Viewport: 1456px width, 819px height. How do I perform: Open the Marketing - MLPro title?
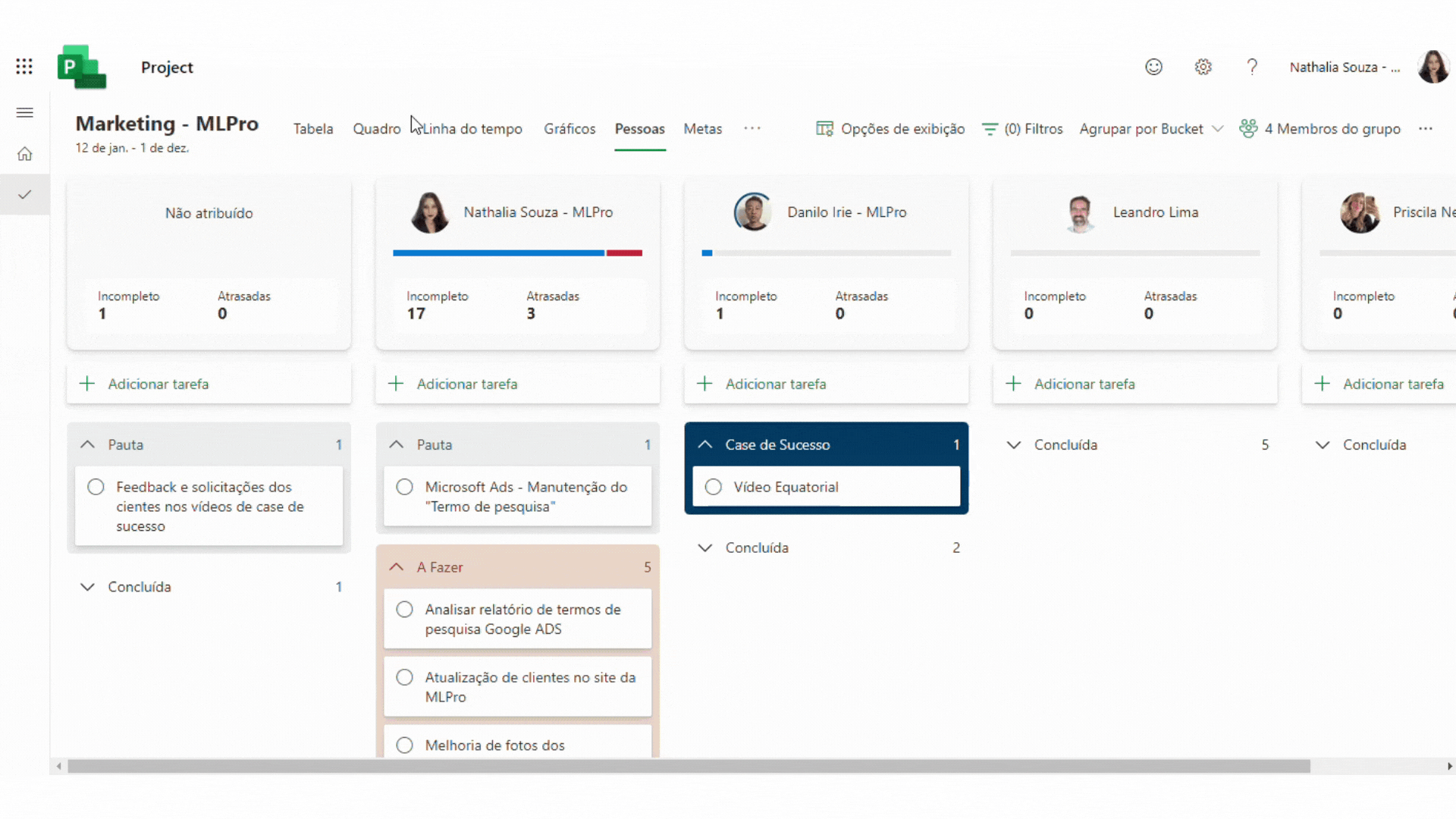[167, 124]
